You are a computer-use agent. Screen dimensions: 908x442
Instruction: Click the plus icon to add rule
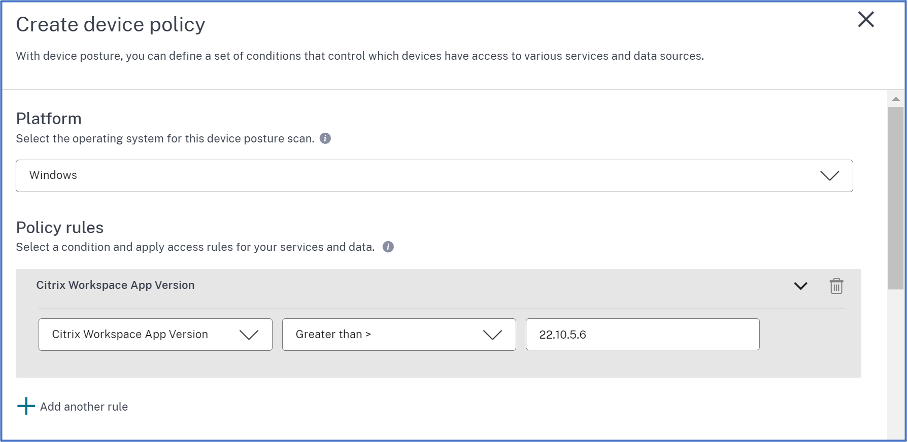point(26,407)
